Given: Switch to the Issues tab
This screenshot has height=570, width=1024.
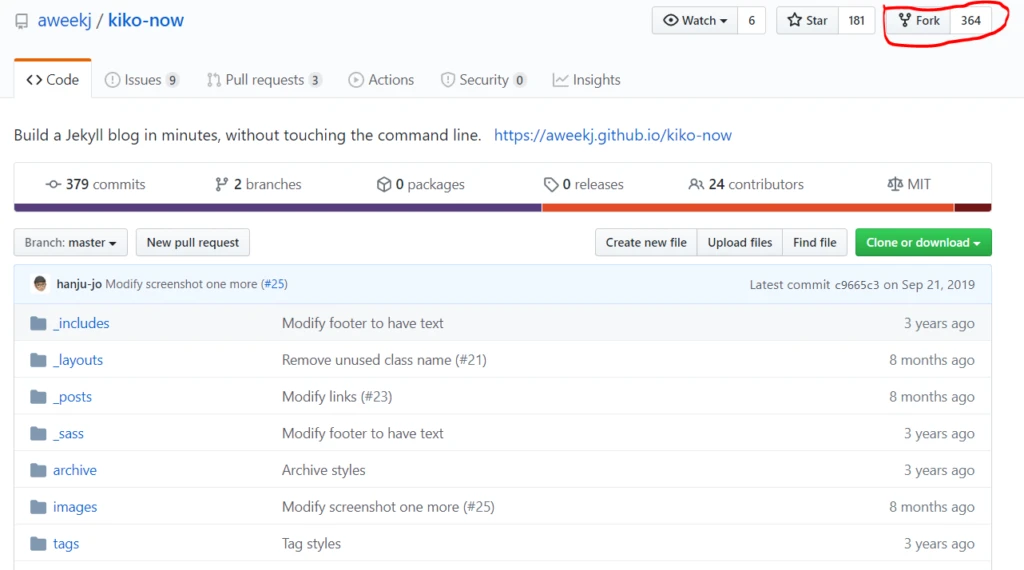Looking at the screenshot, I should click(x=141, y=80).
